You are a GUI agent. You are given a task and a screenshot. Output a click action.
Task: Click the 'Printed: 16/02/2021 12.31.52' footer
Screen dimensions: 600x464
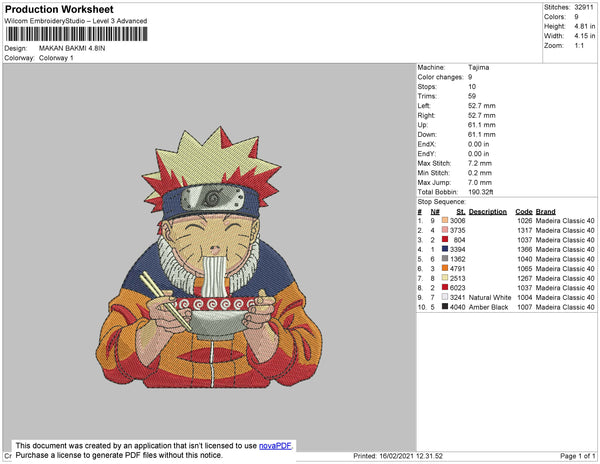(398, 456)
